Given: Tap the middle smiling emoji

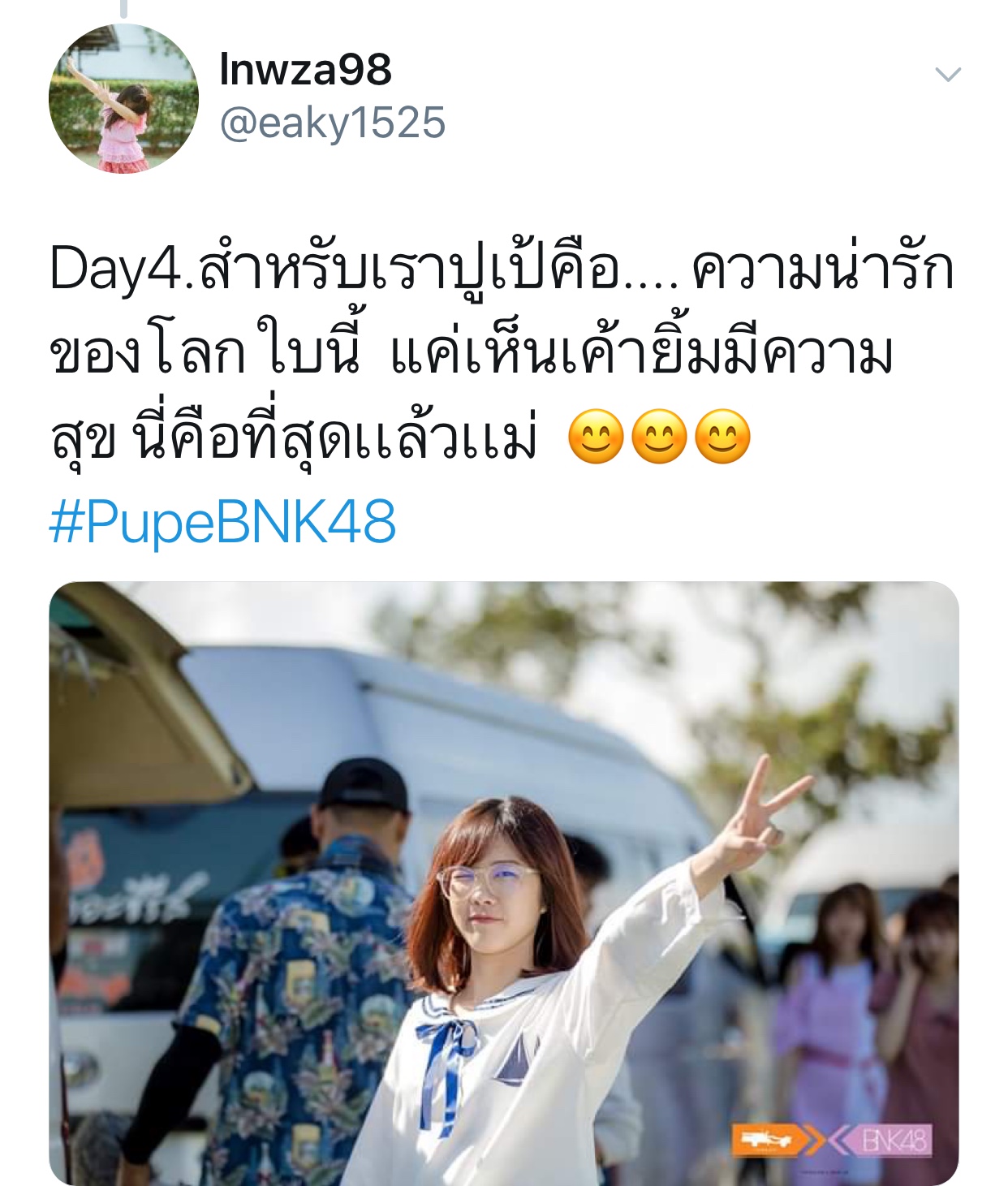Looking at the screenshot, I should [x=659, y=438].
